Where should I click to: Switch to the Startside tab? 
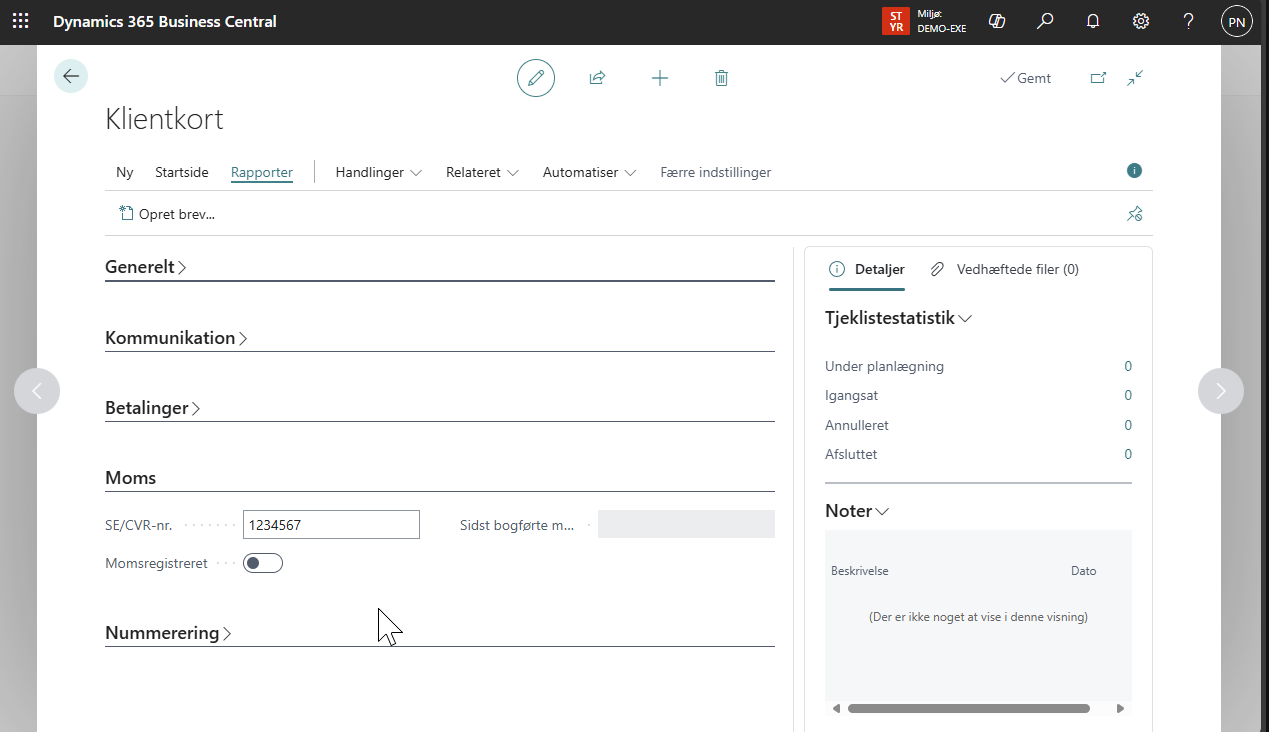[182, 172]
